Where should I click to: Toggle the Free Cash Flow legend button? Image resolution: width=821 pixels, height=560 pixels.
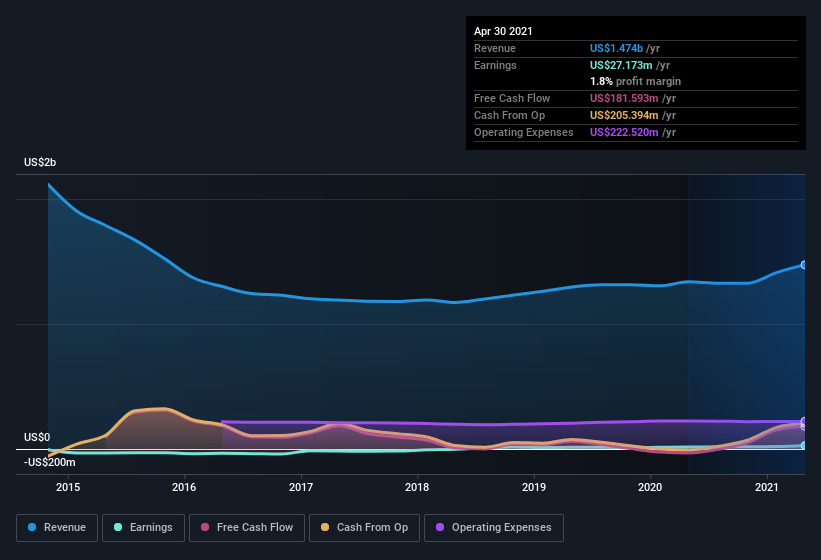pyautogui.click(x=247, y=528)
